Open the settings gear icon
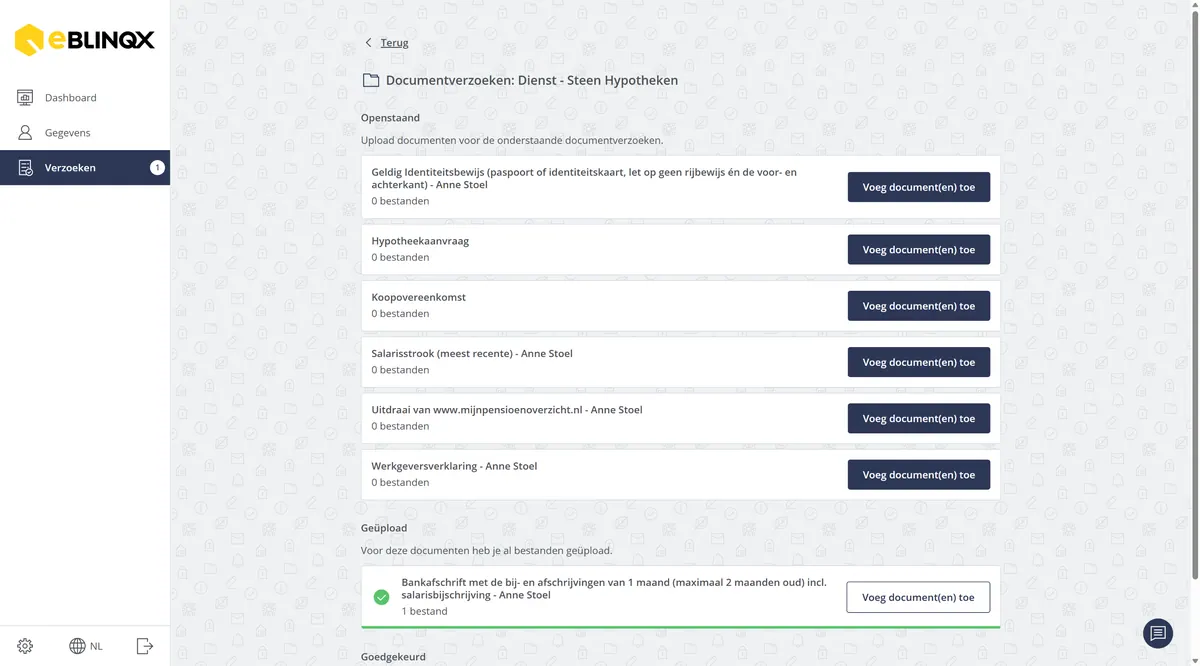The image size is (1200, 666). (x=25, y=646)
